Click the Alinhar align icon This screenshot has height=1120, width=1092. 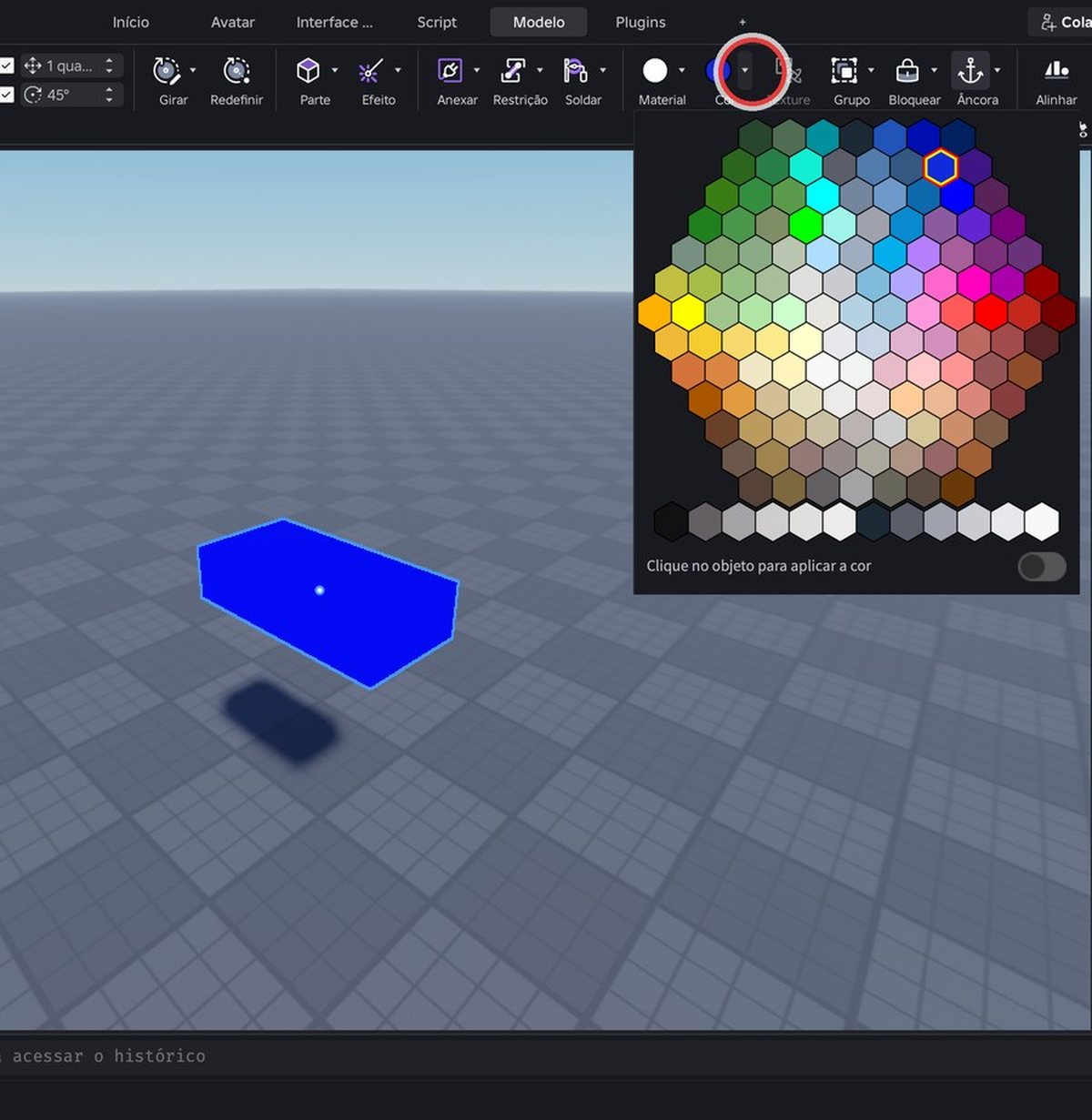click(1056, 70)
